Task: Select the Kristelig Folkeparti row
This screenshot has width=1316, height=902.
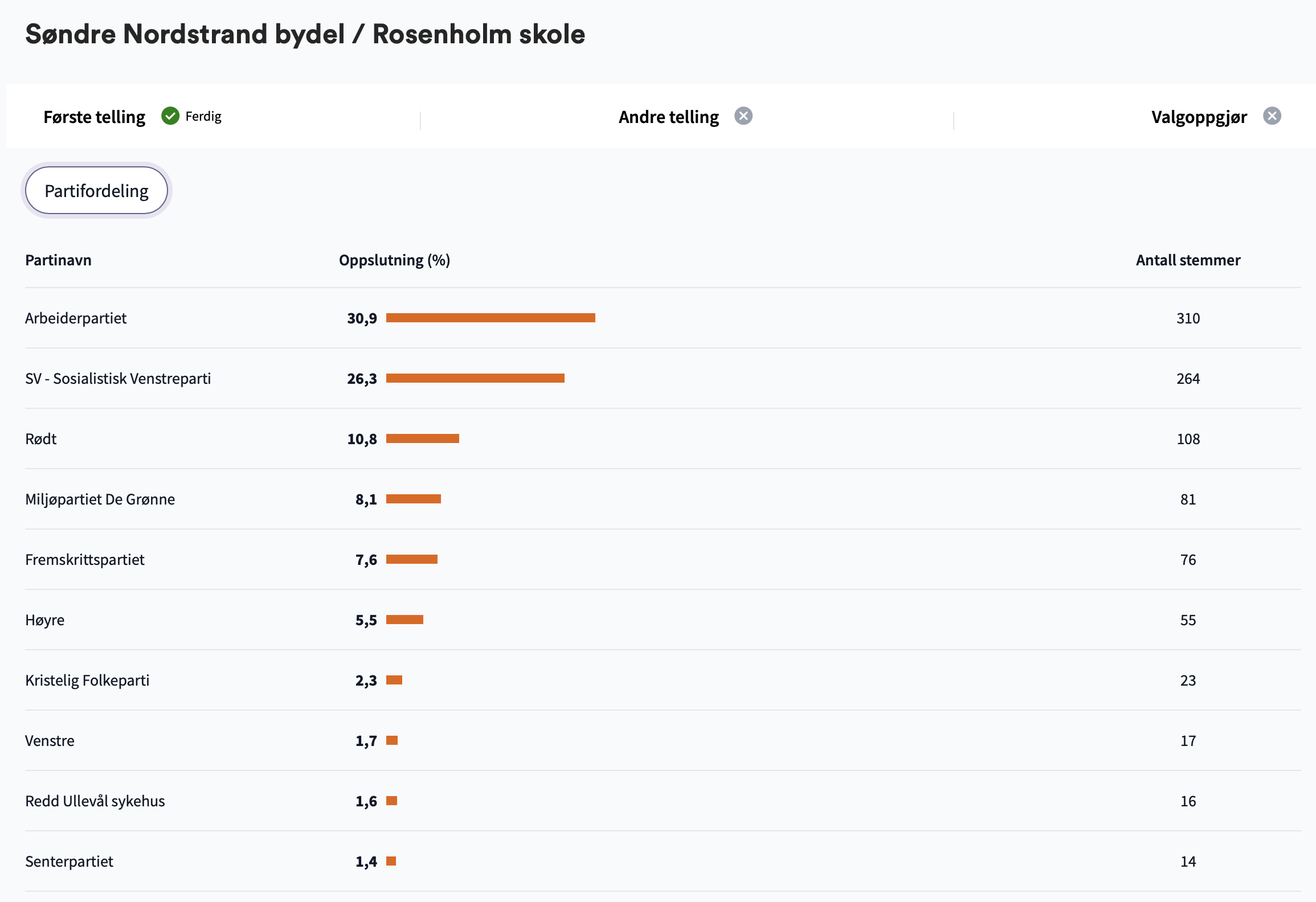Action: tap(663, 680)
